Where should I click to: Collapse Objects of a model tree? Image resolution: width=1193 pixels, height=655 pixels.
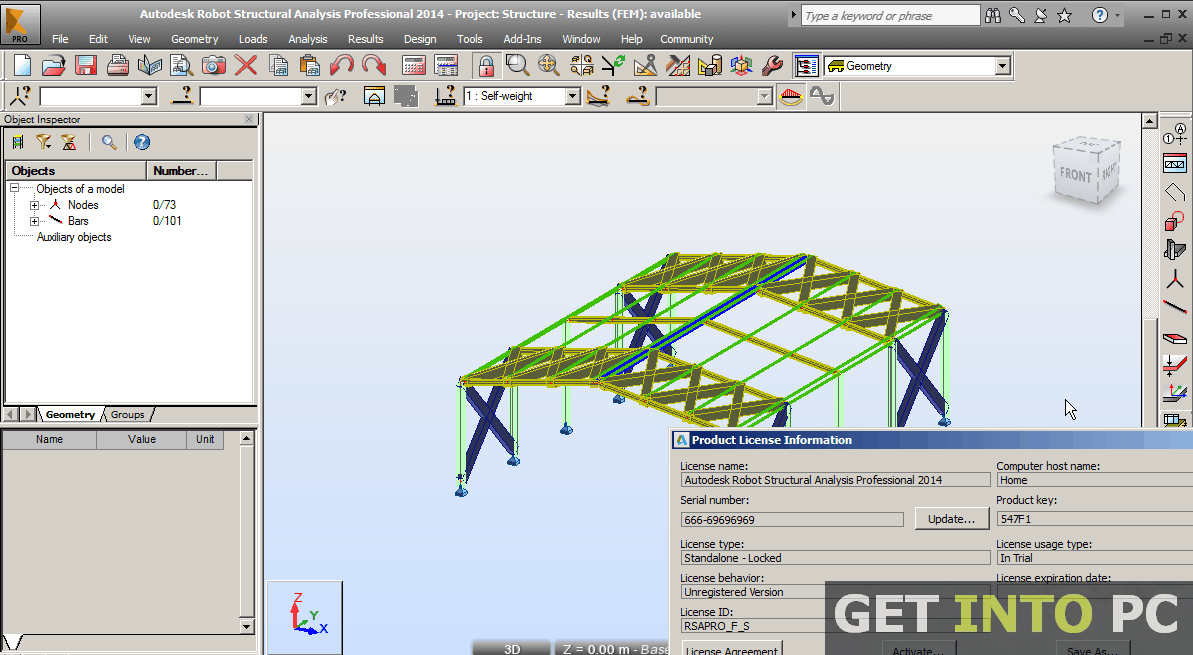[x=14, y=187]
